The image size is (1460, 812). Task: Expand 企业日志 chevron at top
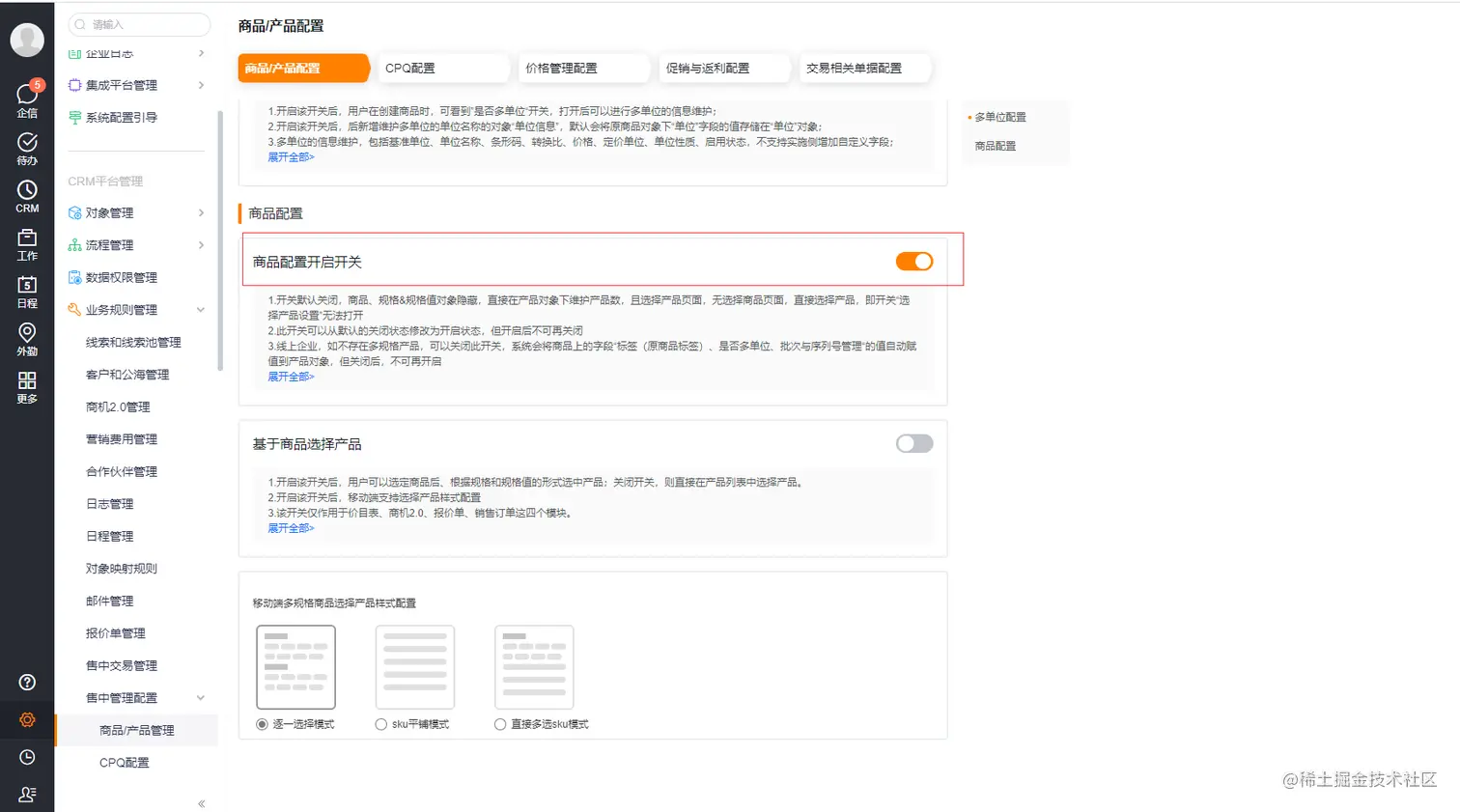tap(201, 53)
